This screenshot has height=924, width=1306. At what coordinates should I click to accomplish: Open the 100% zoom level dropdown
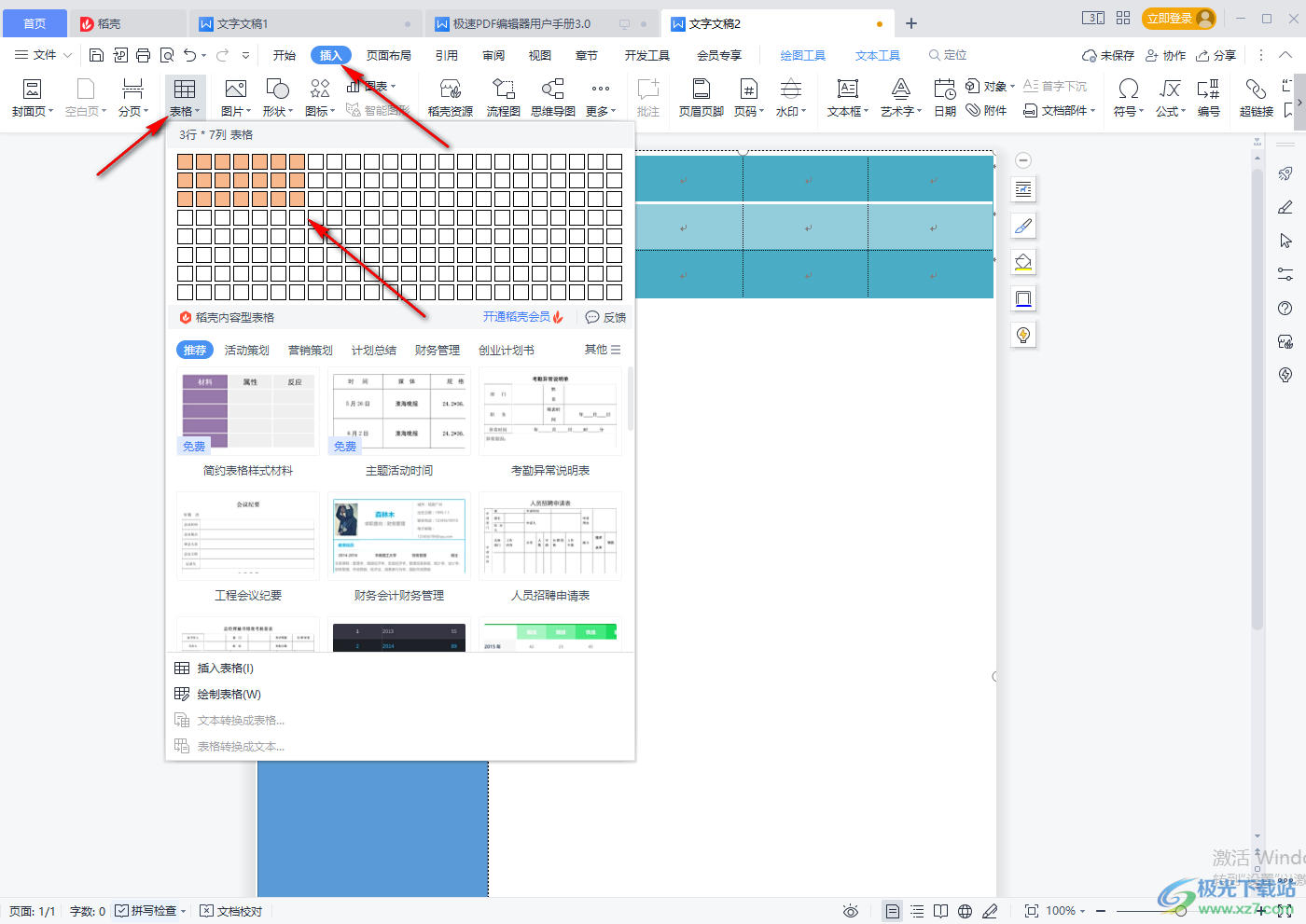1065,911
